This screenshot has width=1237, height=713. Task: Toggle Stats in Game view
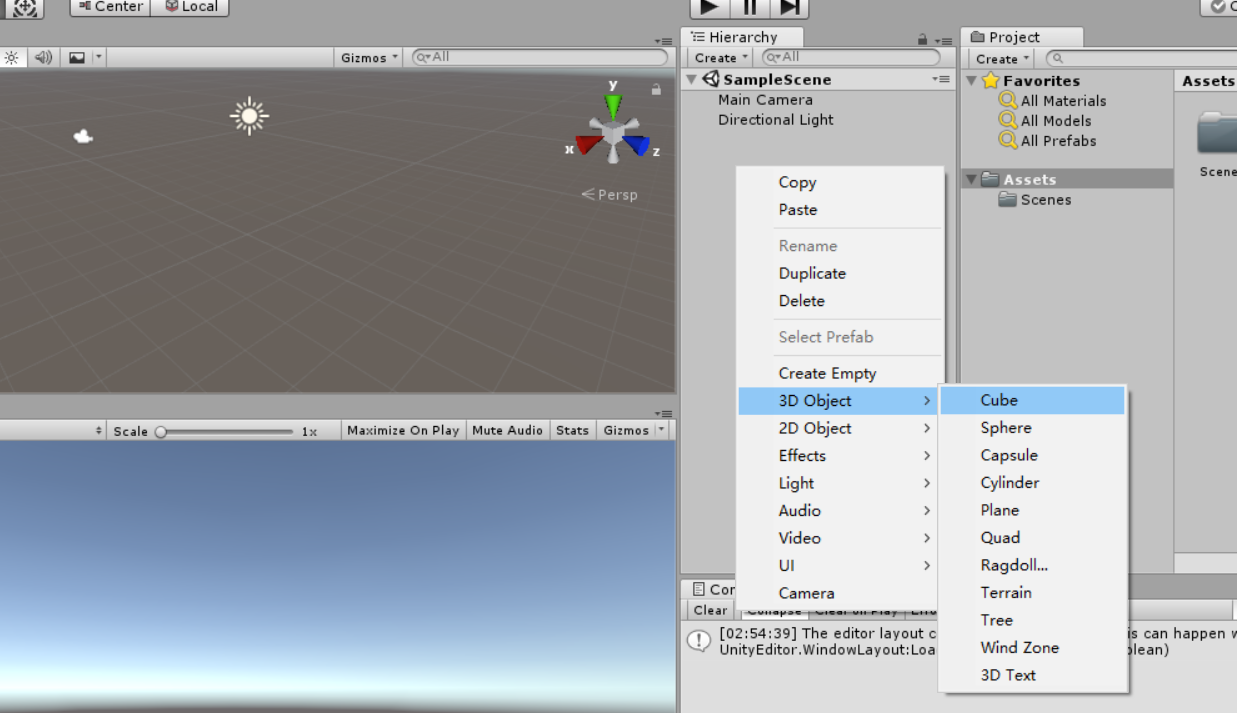click(x=572, y=430)
